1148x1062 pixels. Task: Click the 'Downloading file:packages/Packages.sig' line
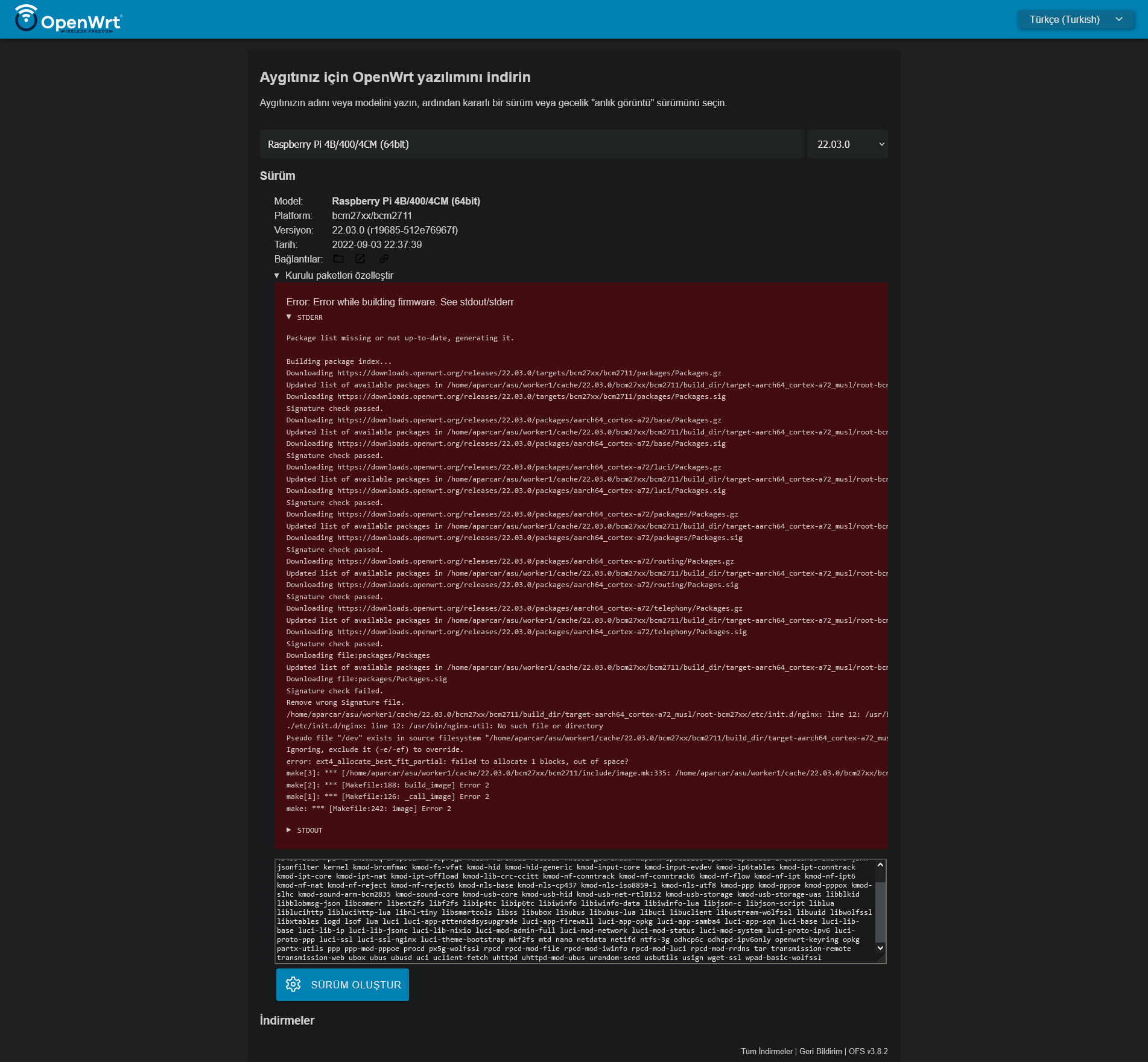[x=367, y=679]
